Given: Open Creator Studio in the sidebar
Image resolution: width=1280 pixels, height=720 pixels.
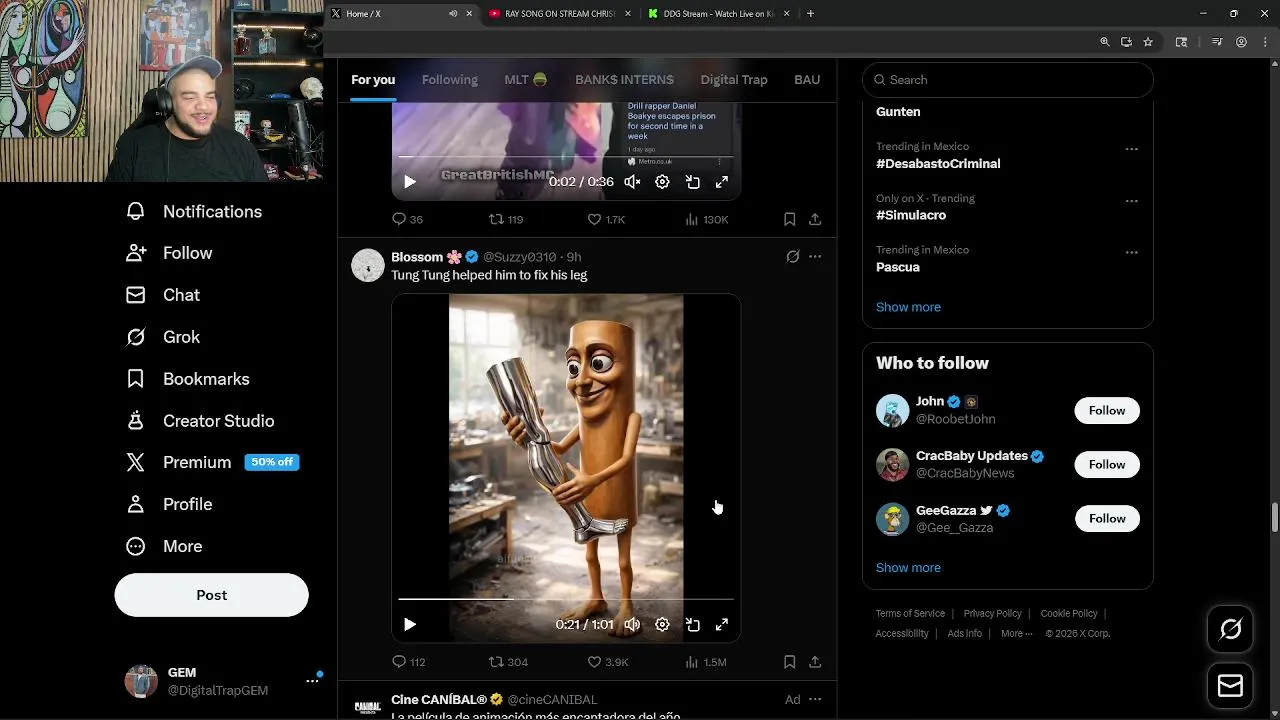Looking at the screenshot, I should tap(200, 421).
